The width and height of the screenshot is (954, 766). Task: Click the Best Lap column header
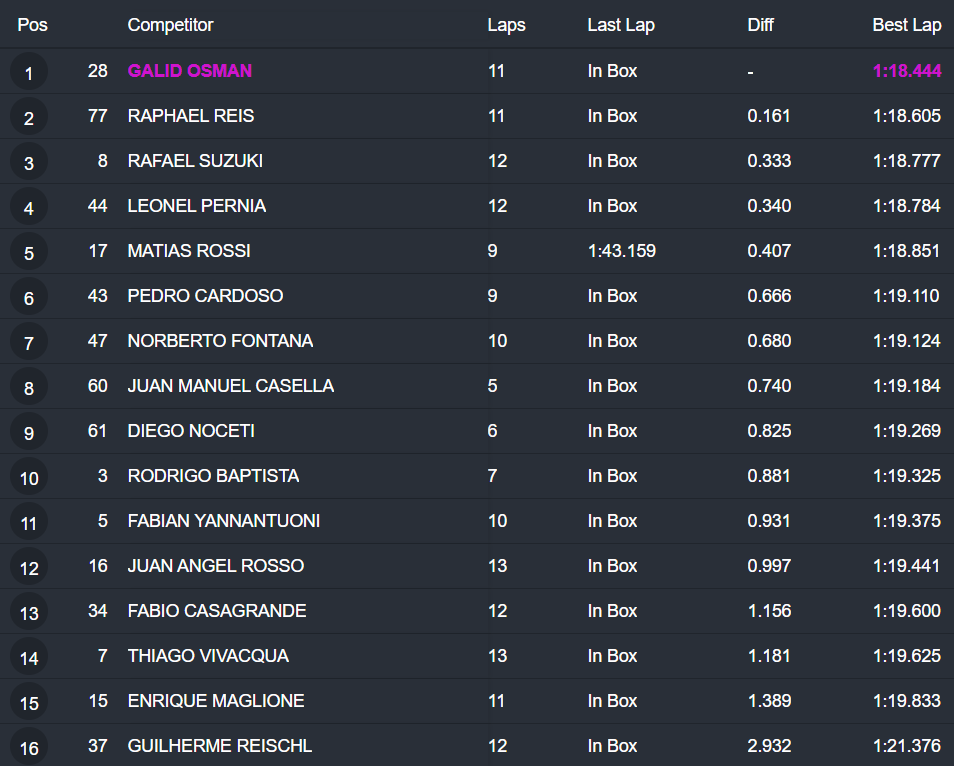pyautogui.click(x=906, y=25)
